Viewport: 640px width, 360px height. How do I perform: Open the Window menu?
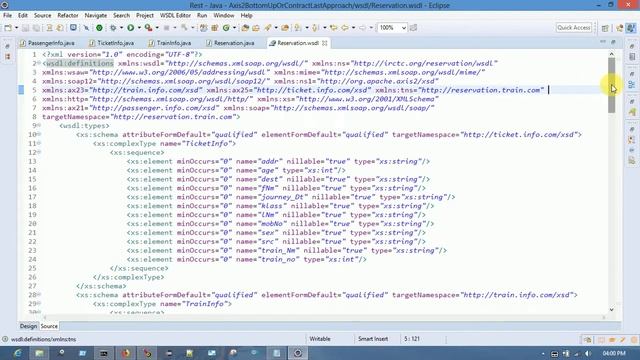pyautogui.click(x=224, y=16)
